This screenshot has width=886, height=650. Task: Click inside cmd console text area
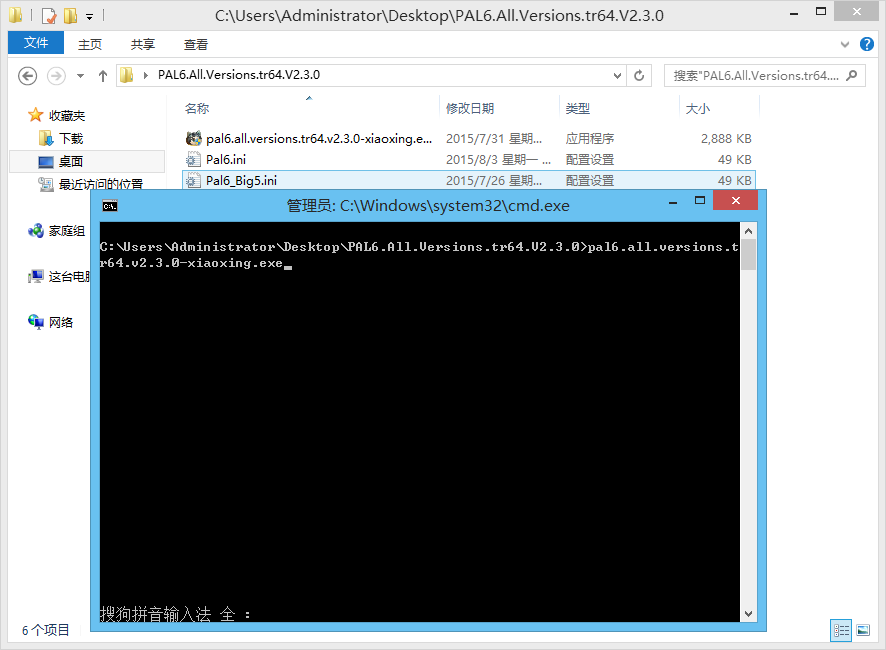(x=419, y=421)
